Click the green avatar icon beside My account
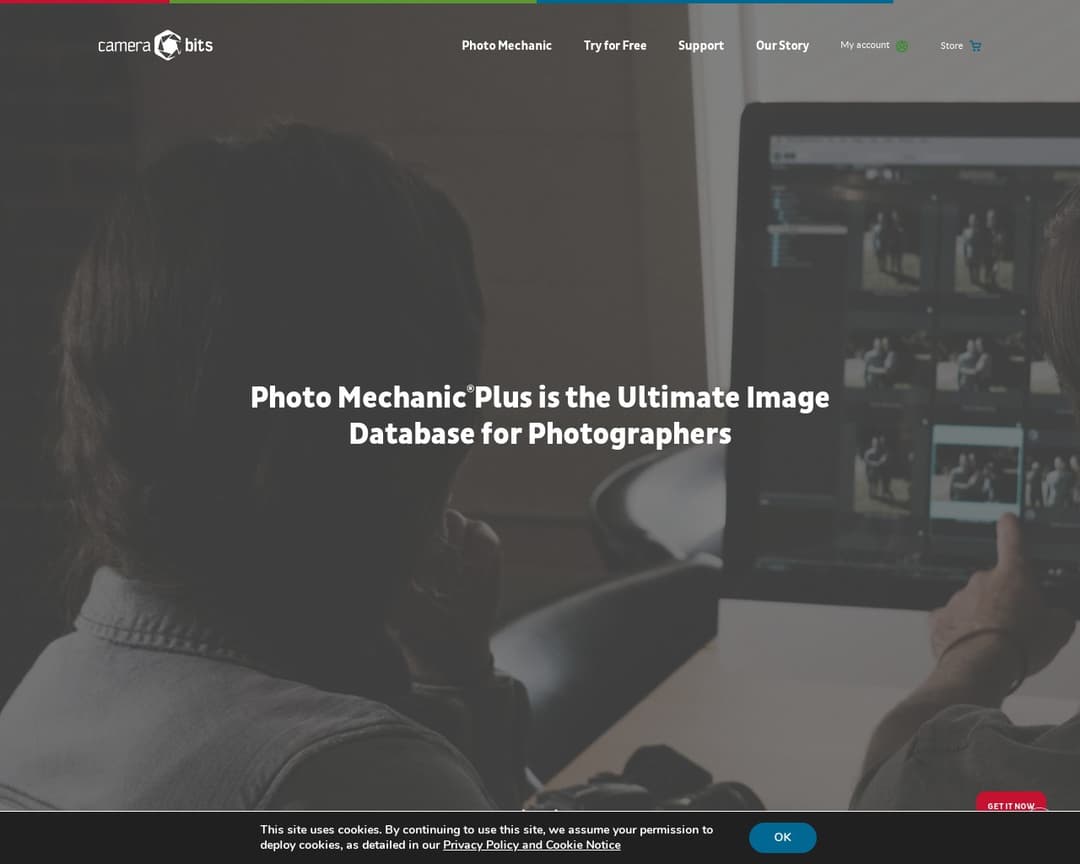 [902, 46]
